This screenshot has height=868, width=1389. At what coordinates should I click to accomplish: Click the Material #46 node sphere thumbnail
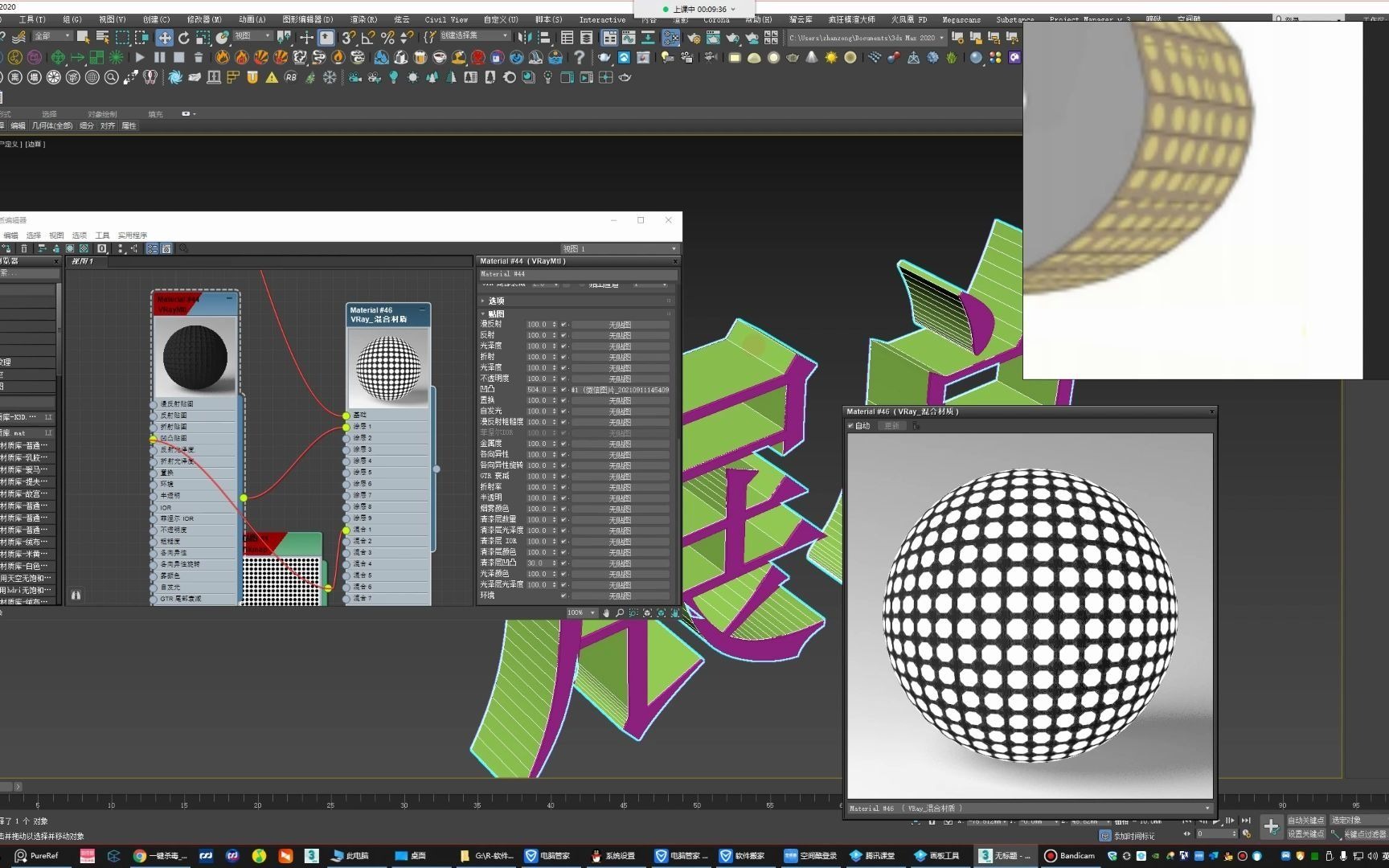coord(388,367)
